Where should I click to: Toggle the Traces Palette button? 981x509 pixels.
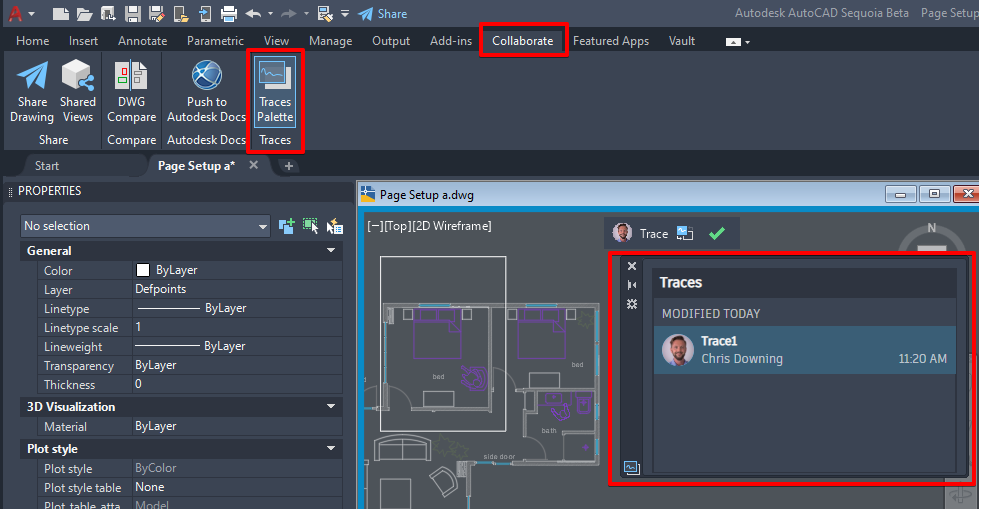point(275,92)
